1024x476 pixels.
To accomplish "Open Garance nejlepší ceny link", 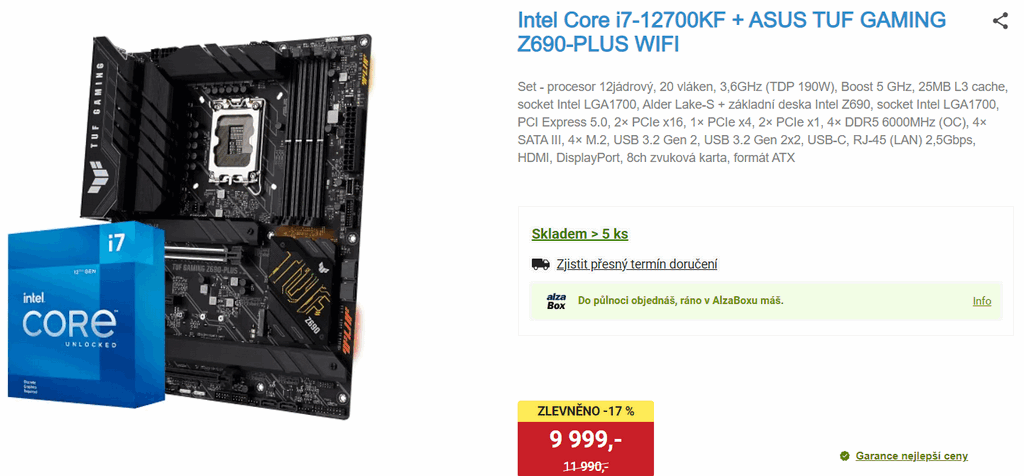I will [x=912, y=456].
